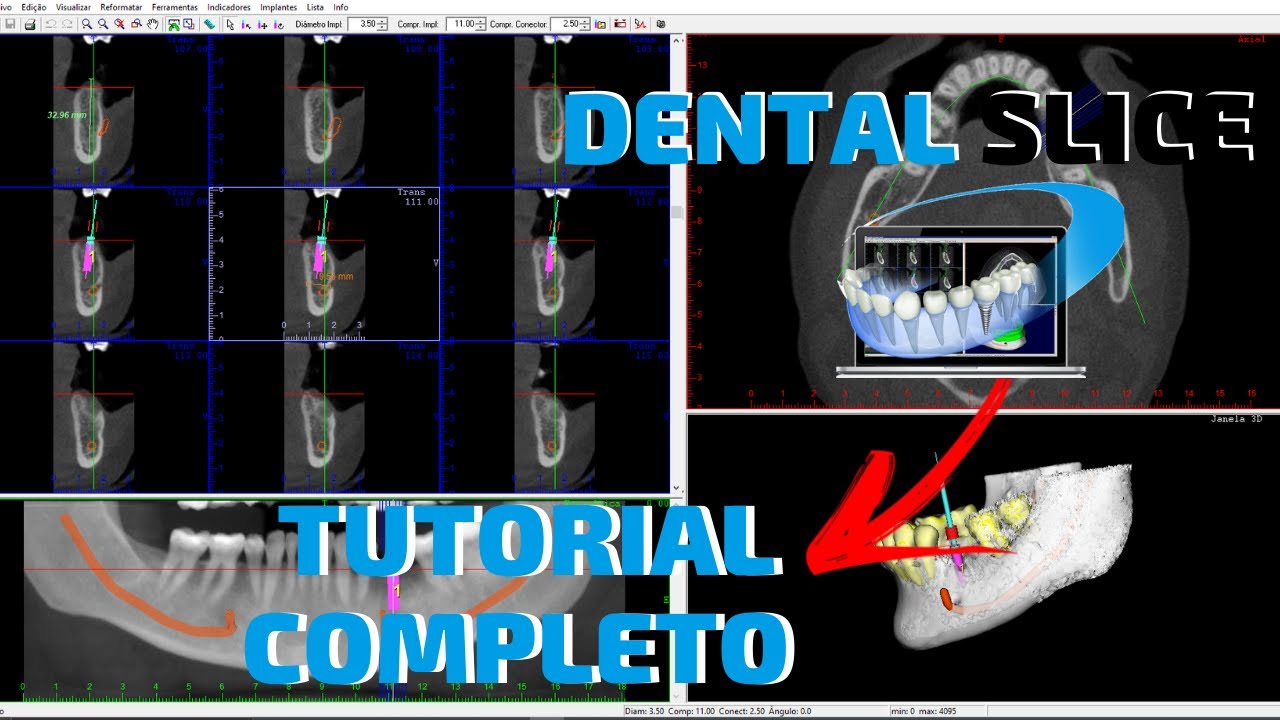Click the Compr. Impl. value field
The height and width of the screenshot is (720, 1280).
pyautogui.click(x=461, y=24)
